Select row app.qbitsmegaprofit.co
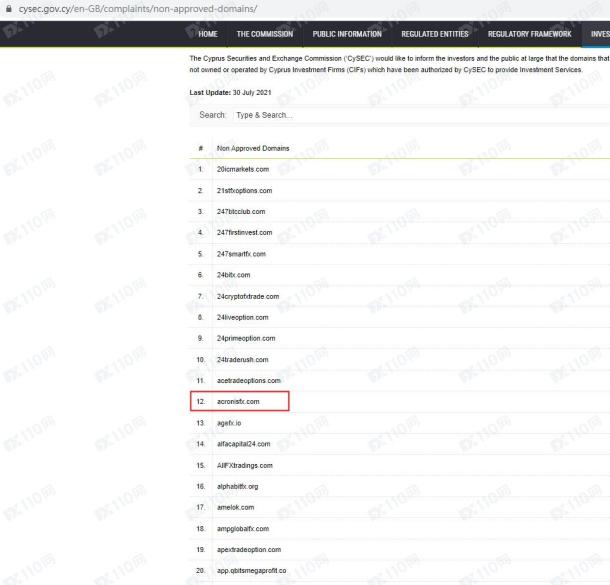The width and height of the screenshot is (610, 585). pyautogui.click(x=400, y=571)
